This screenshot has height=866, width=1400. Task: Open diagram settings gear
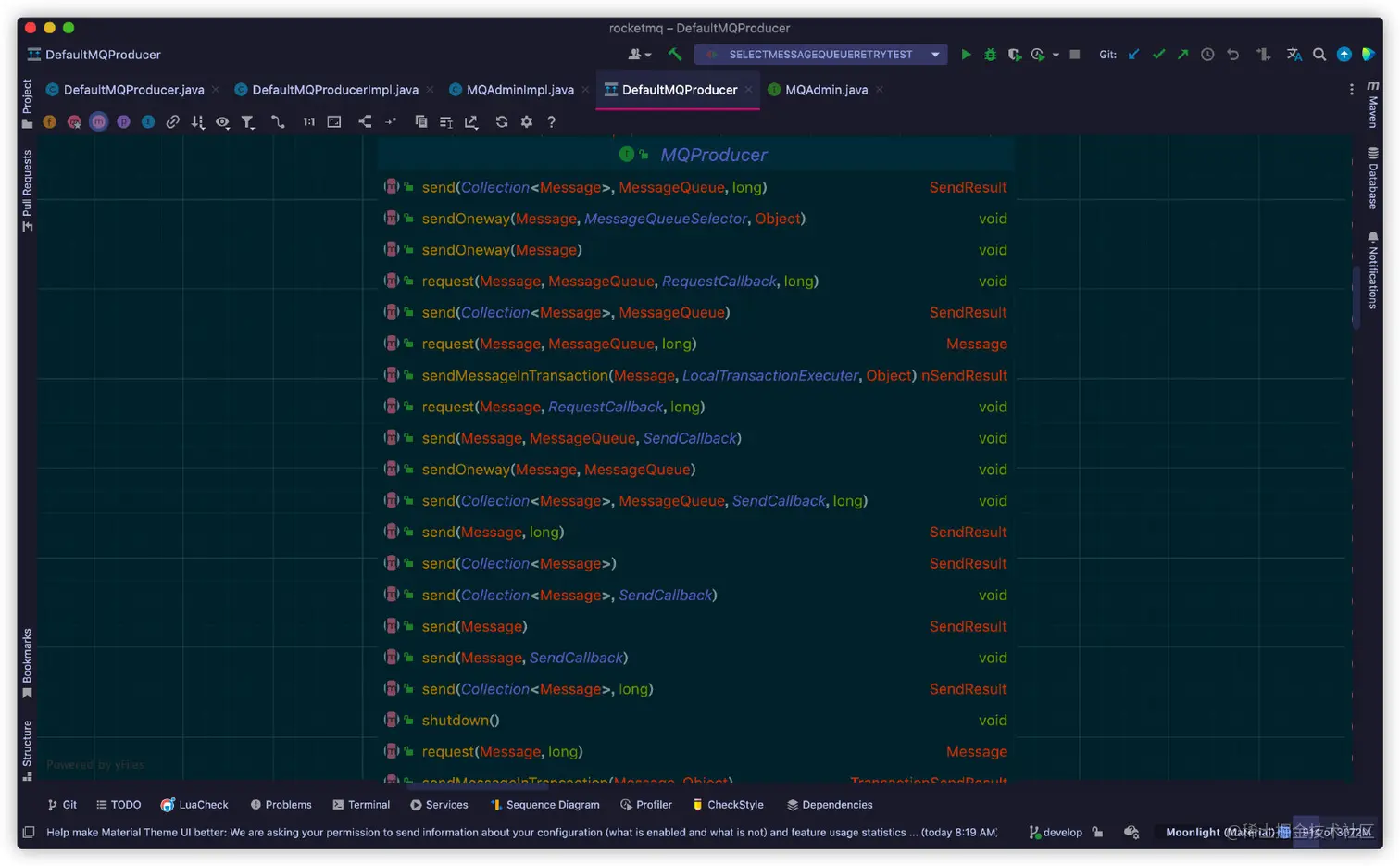click(x=527, y=121)
